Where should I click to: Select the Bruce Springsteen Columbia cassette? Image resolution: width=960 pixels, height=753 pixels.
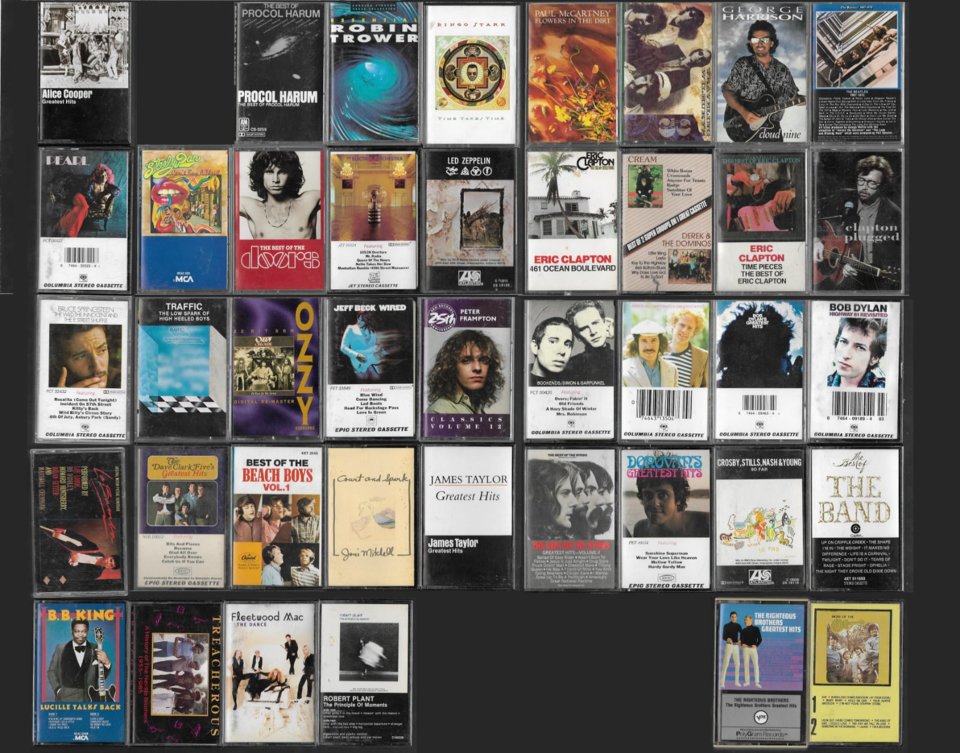pos(83,368)
